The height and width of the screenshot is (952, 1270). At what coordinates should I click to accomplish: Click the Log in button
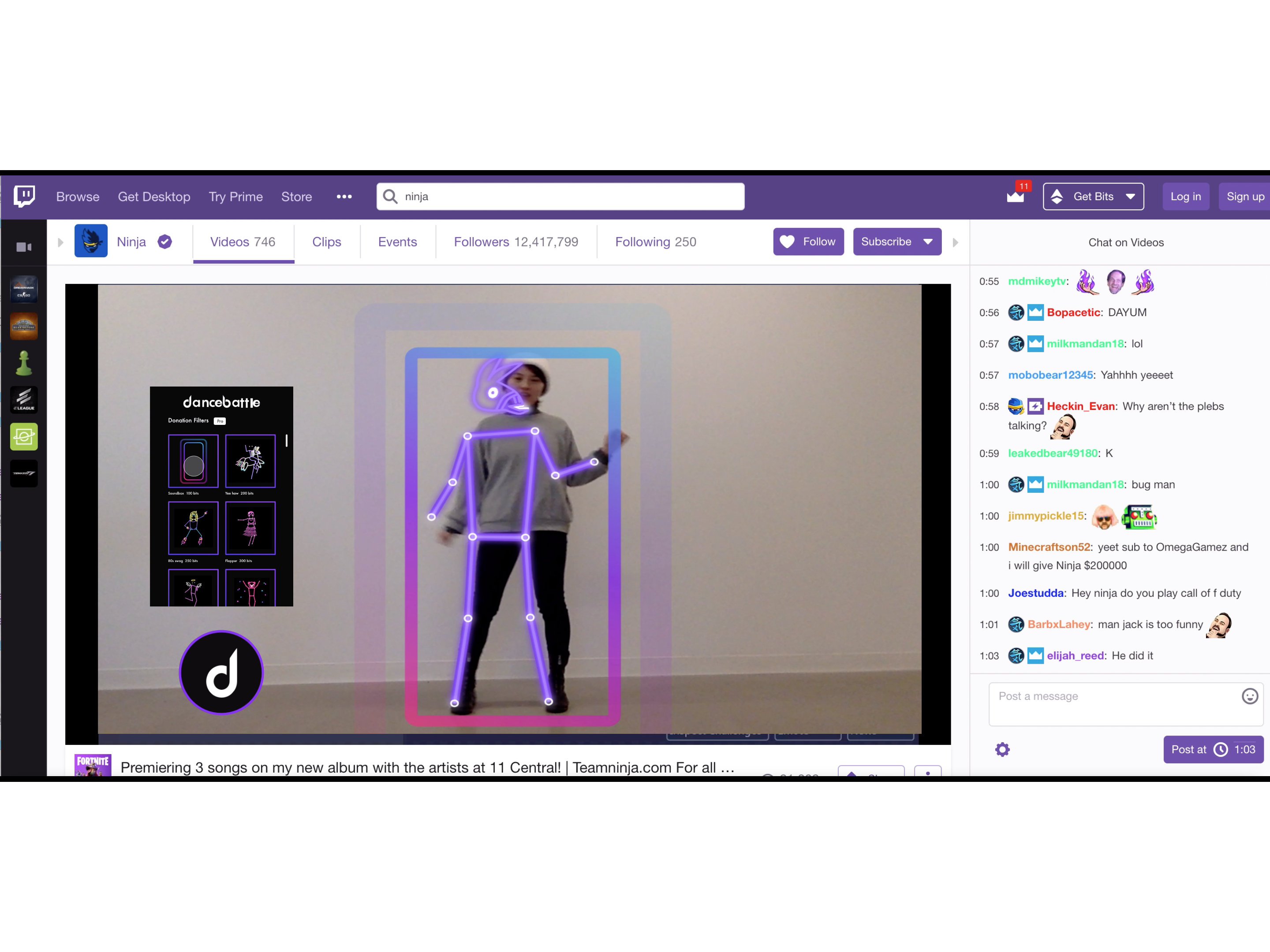pyautogui.click(x=1185, y=196)
